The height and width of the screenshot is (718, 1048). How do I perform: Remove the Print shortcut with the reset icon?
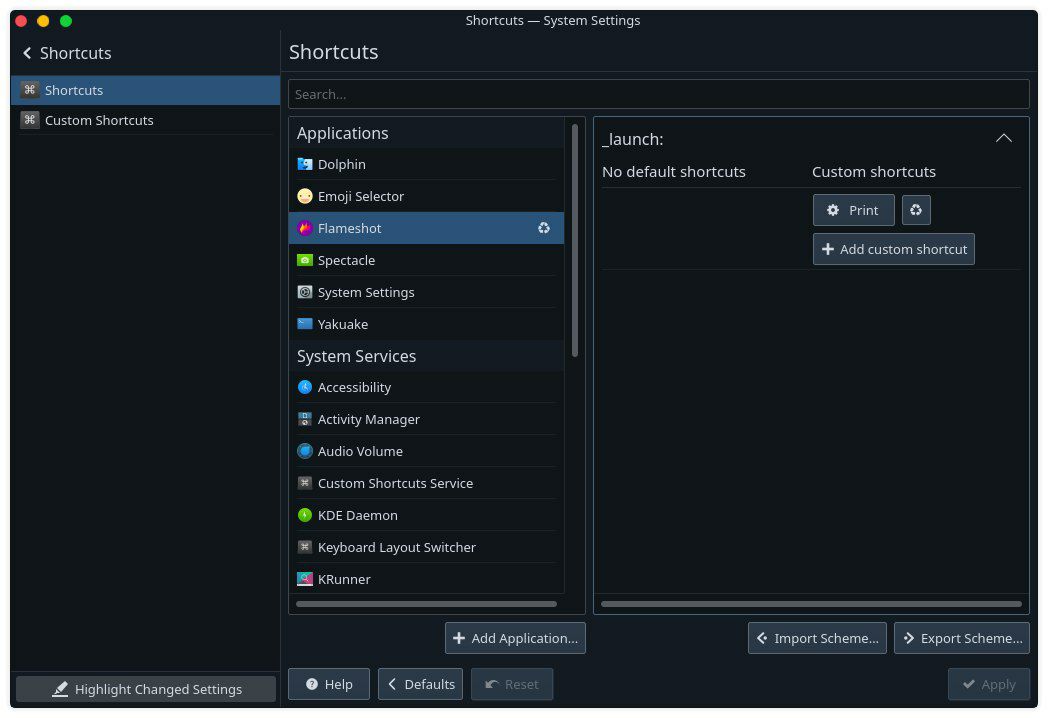pyautogui.click(x=916, y=210)
